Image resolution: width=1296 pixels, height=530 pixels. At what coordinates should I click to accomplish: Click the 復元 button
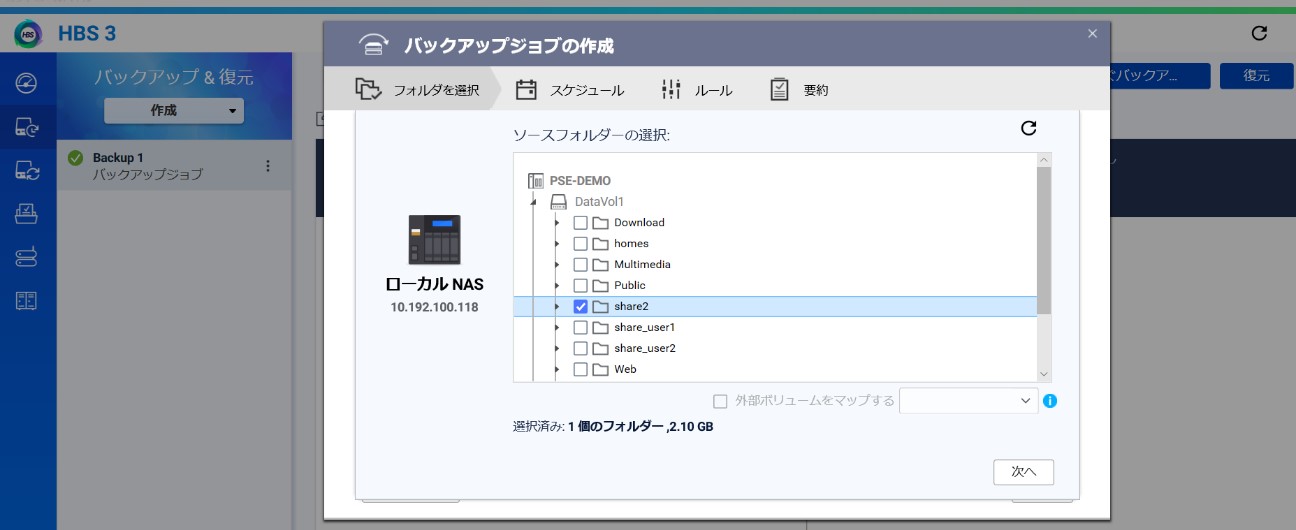pos(1256,76)
